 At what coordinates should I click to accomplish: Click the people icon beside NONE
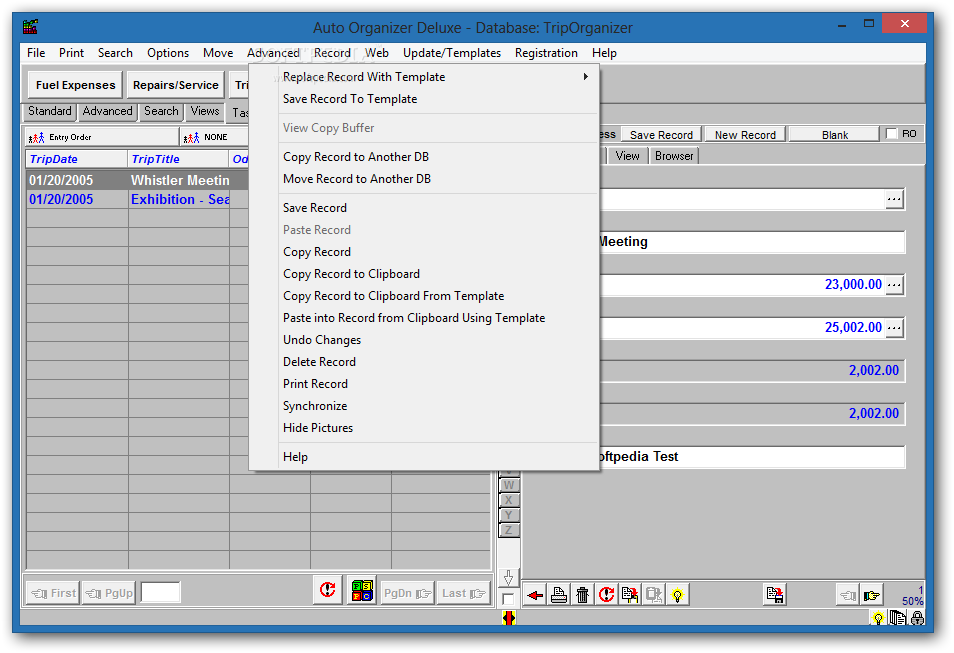[x=192, y=138]
